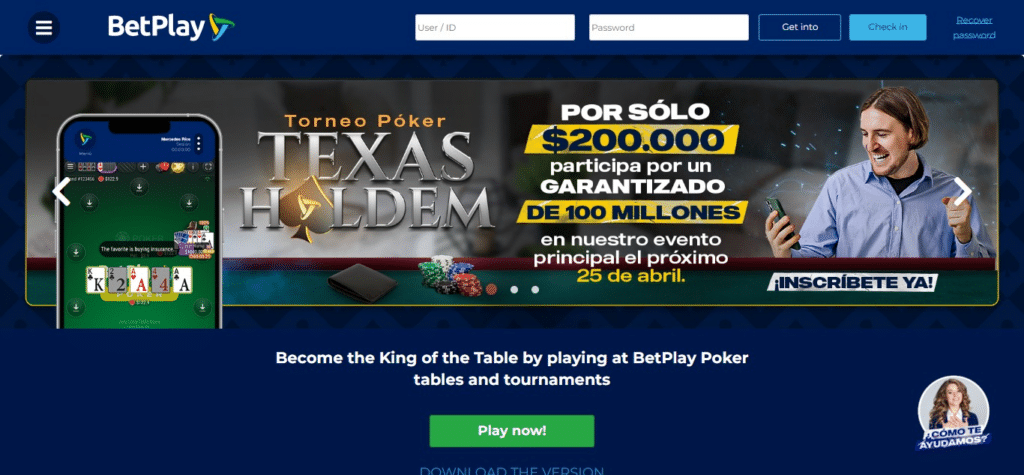Screen dimensions: 1024x475
Task: Click the Check in button
Action: (x=888, y=27)
